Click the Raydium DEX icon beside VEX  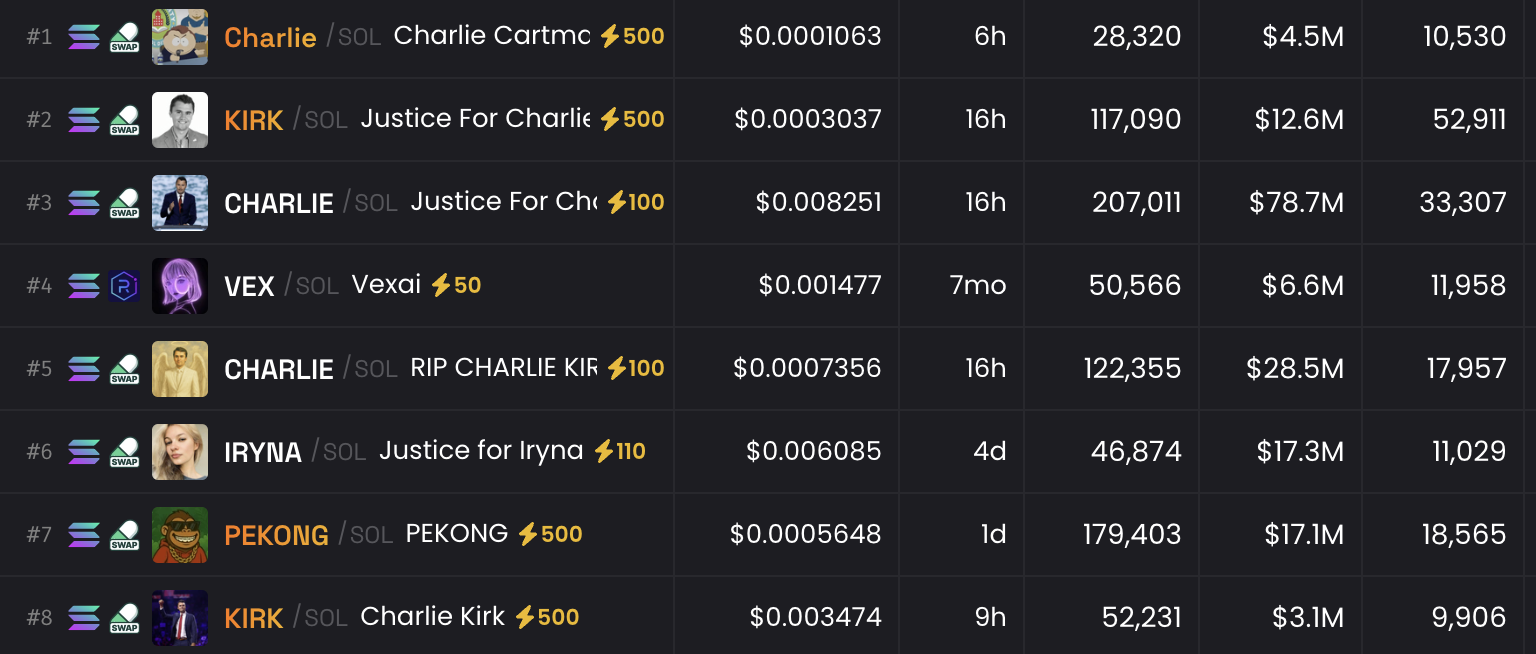(124, 286)
